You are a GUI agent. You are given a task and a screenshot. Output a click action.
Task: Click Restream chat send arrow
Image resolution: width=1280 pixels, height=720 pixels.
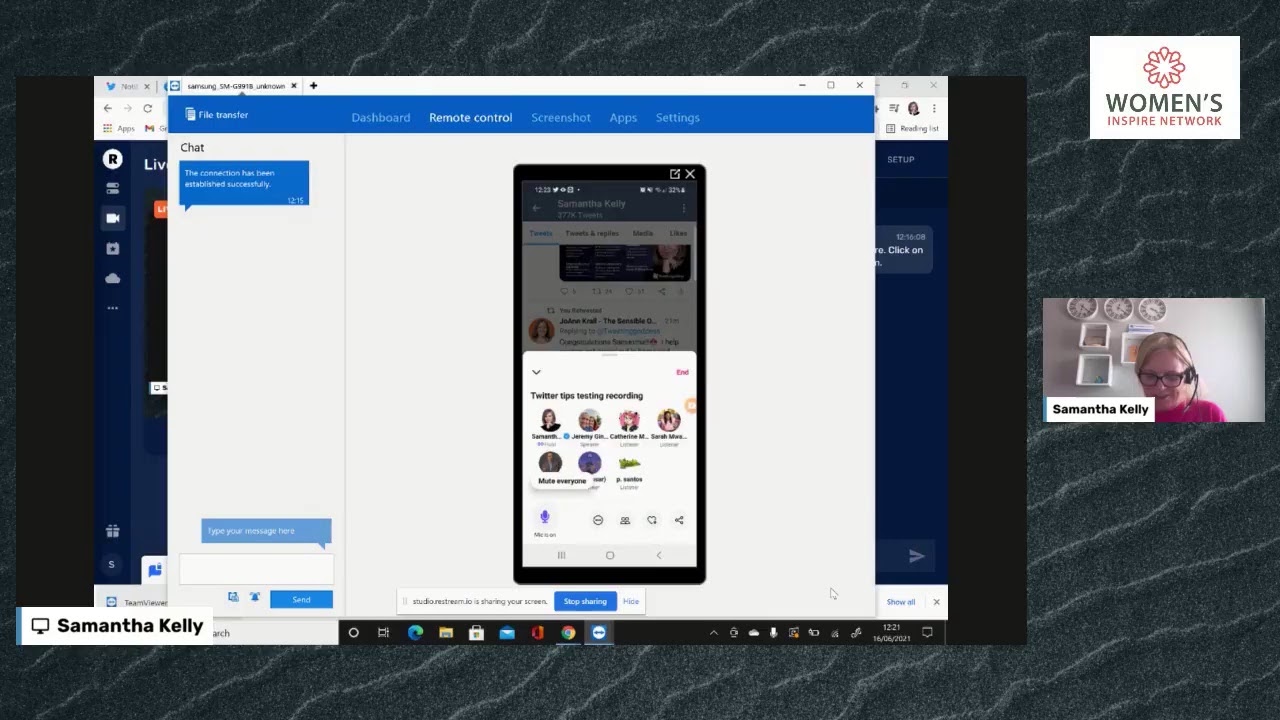pos(916,556)
